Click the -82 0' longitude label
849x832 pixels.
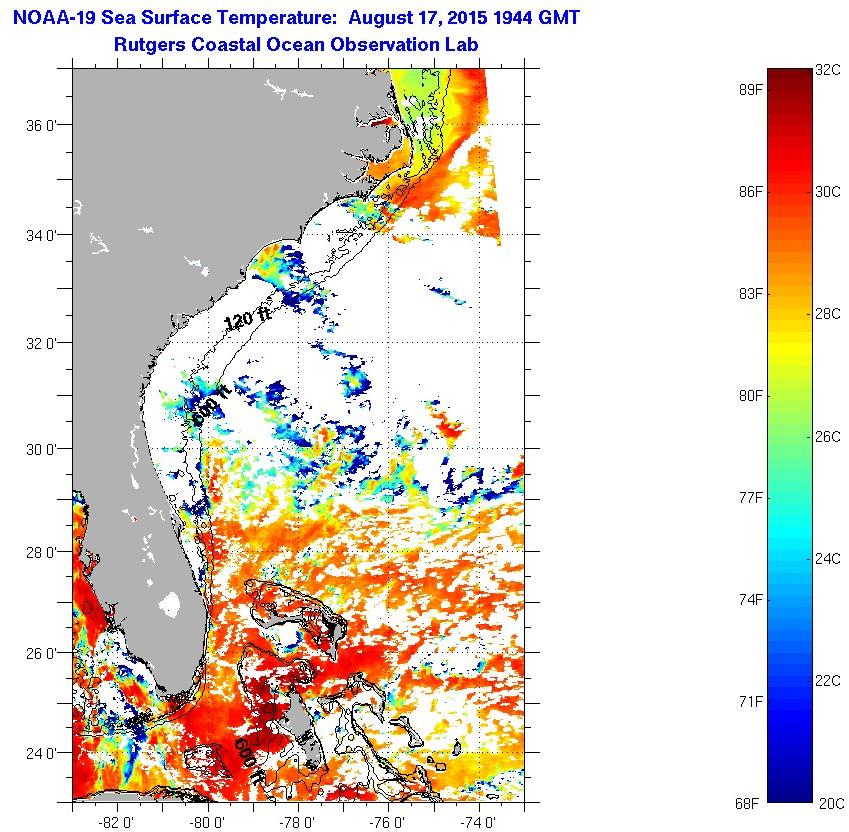coord(117,823)
